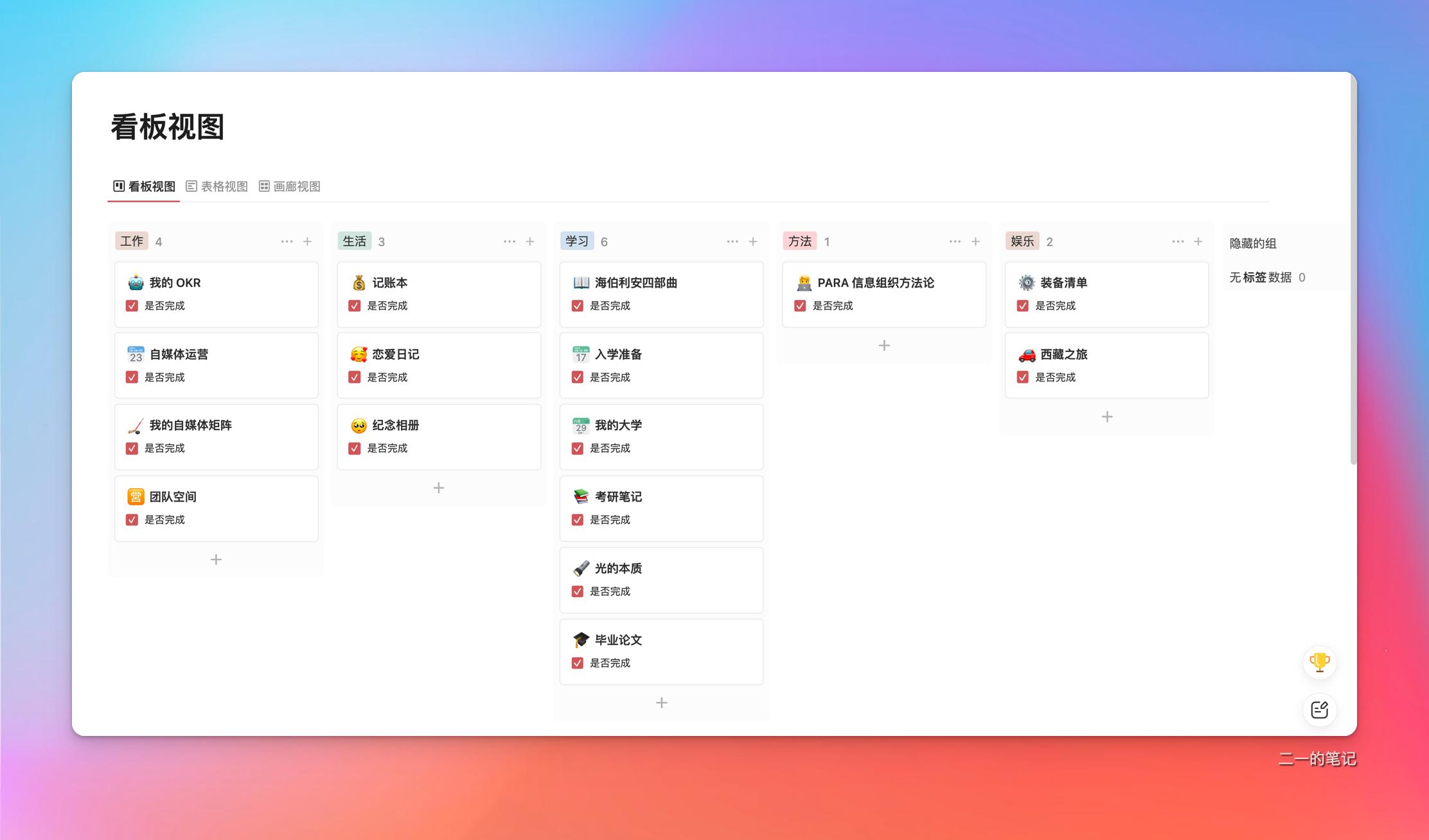
Task: Open the options menu of the 娱乐 column
Action: (1177, 241)
